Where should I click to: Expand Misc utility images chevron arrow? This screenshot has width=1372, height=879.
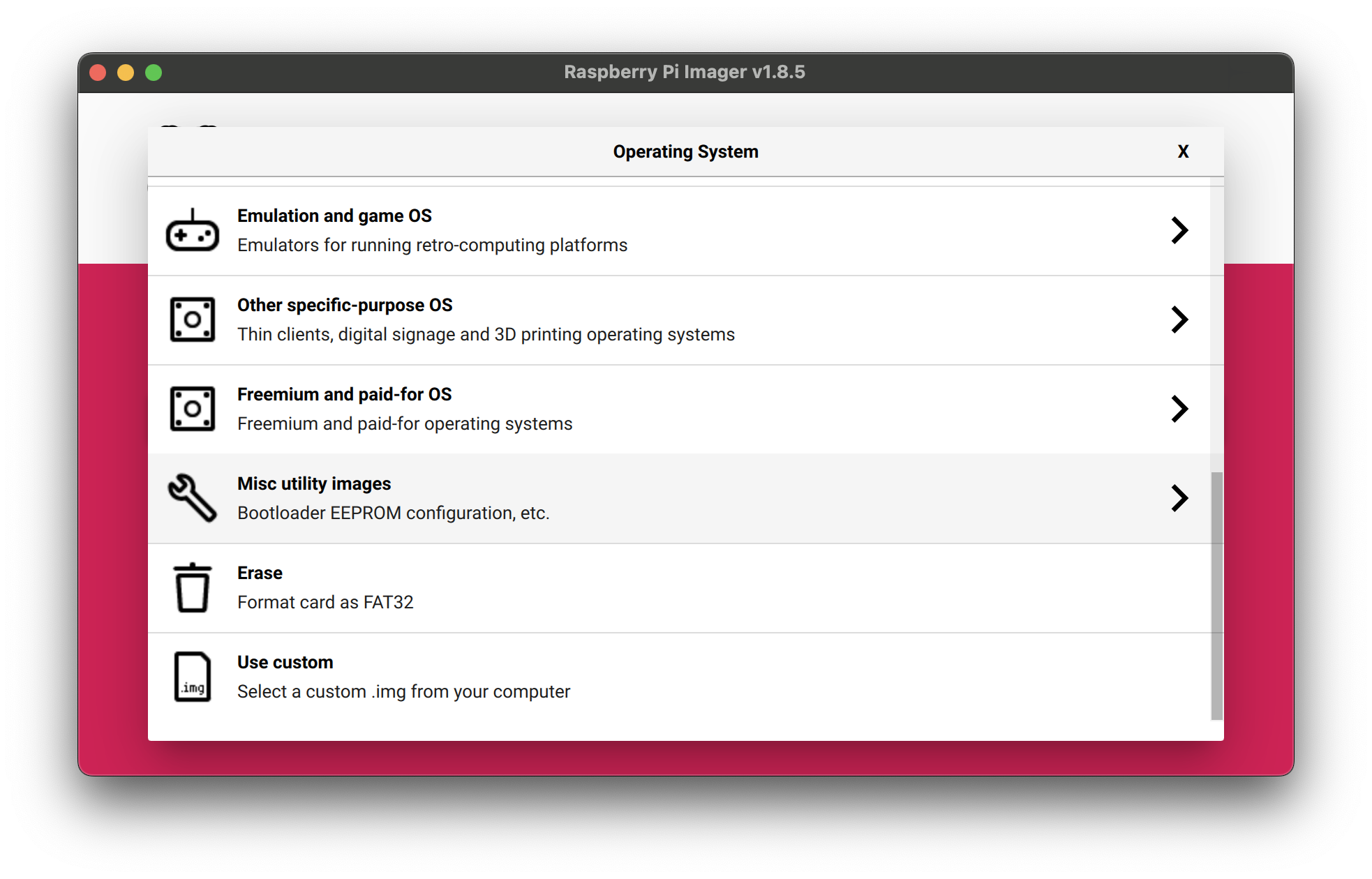[1179, 498]
